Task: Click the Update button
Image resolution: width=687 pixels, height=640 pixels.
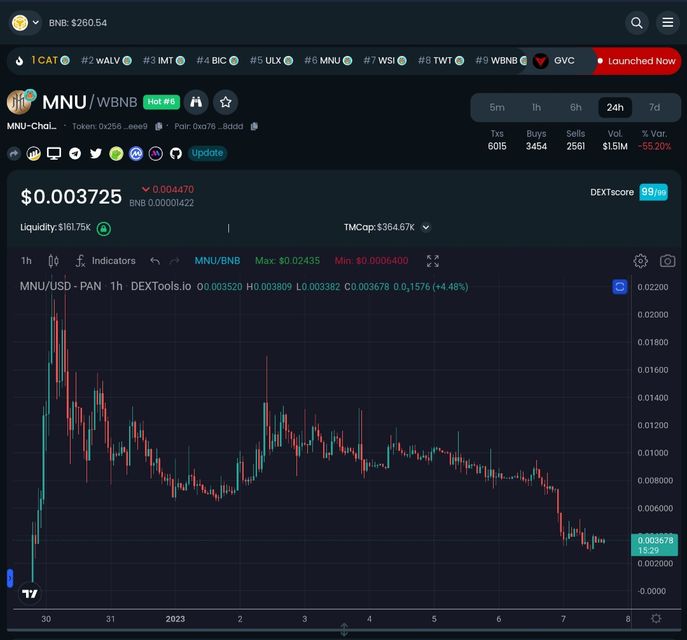Action: click(207, 153)
